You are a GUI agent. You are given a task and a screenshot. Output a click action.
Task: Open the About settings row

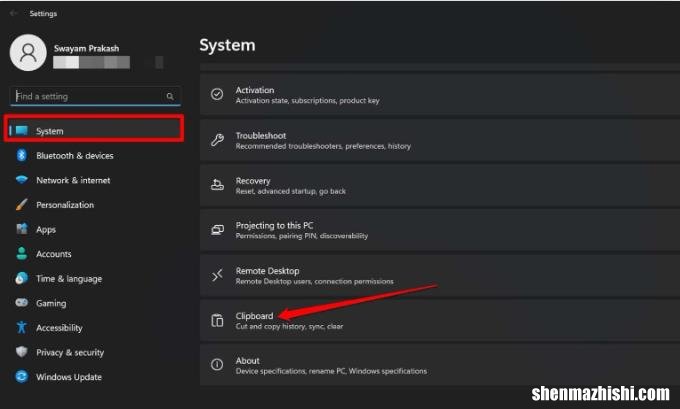(440, 366)
